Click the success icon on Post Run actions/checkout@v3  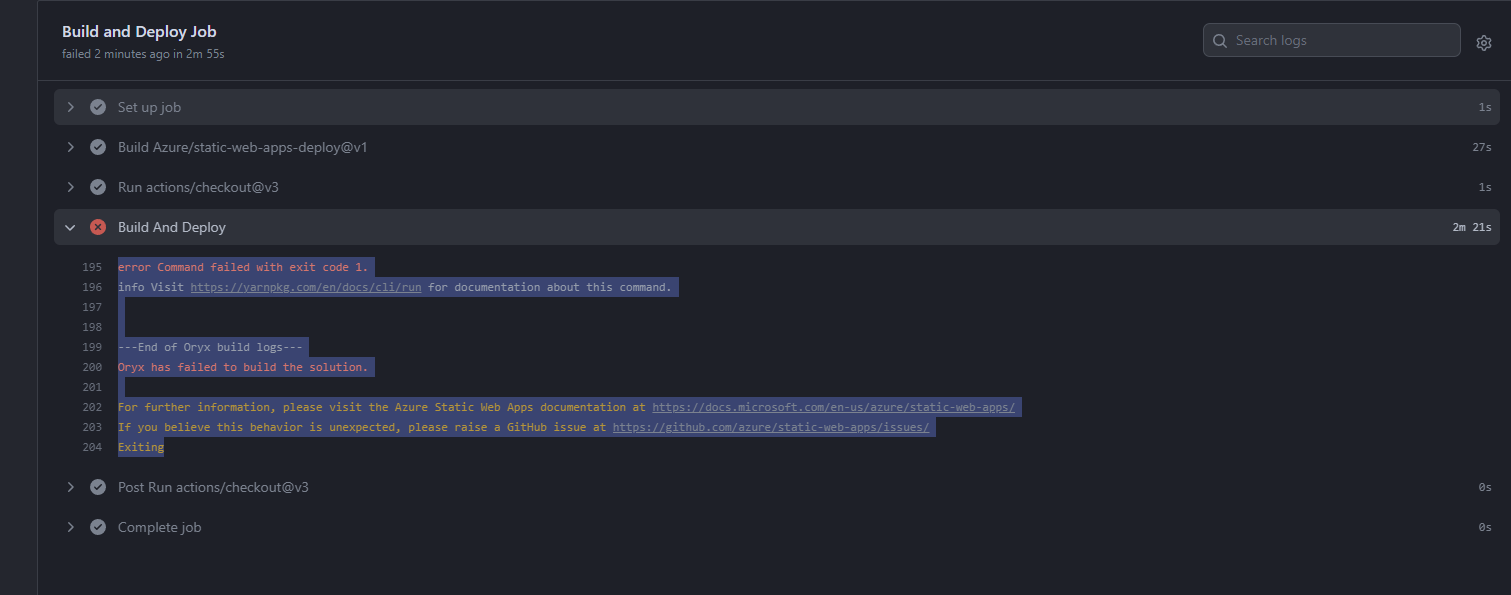pyautogui.click(x=97, y=486)
